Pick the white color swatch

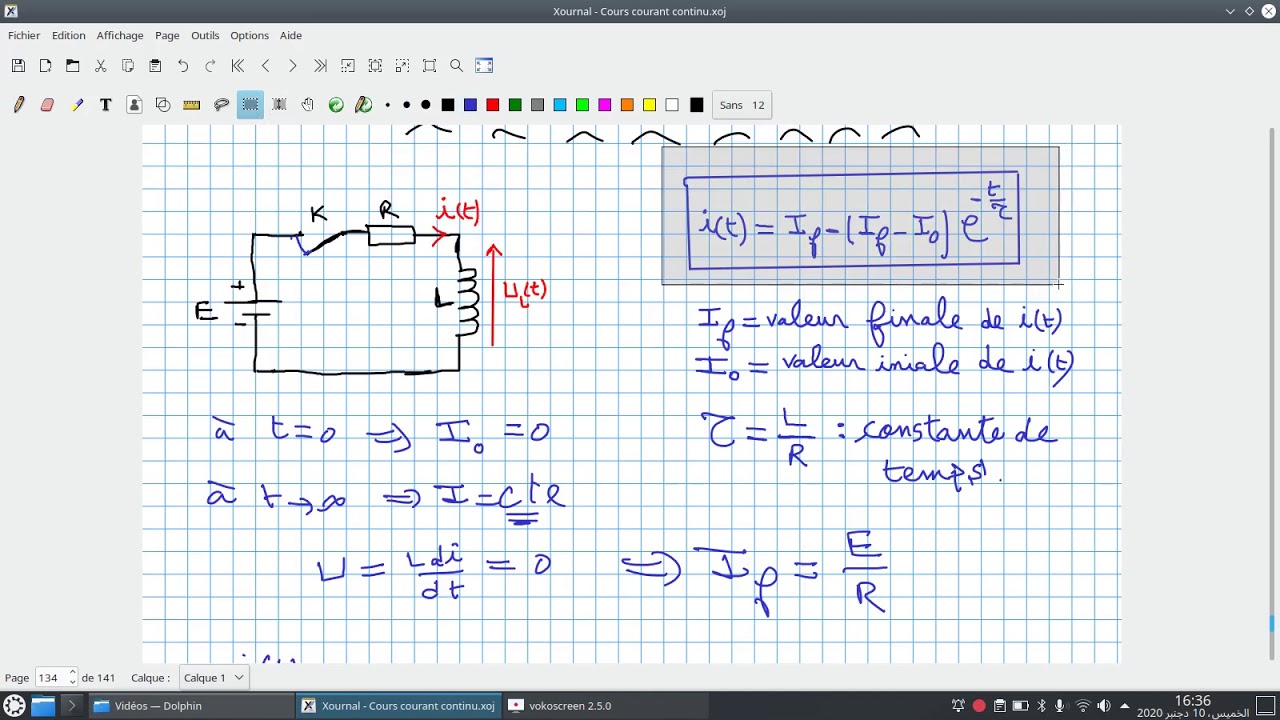click(672, 105)
